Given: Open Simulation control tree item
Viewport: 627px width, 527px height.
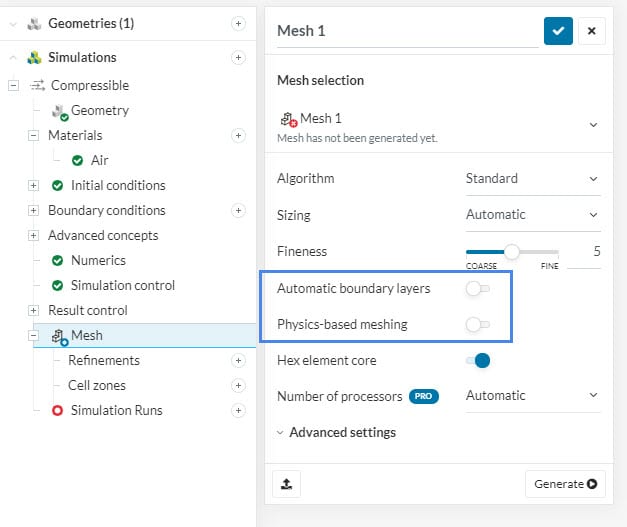Looking at the screenshot, I should (122, 285).
